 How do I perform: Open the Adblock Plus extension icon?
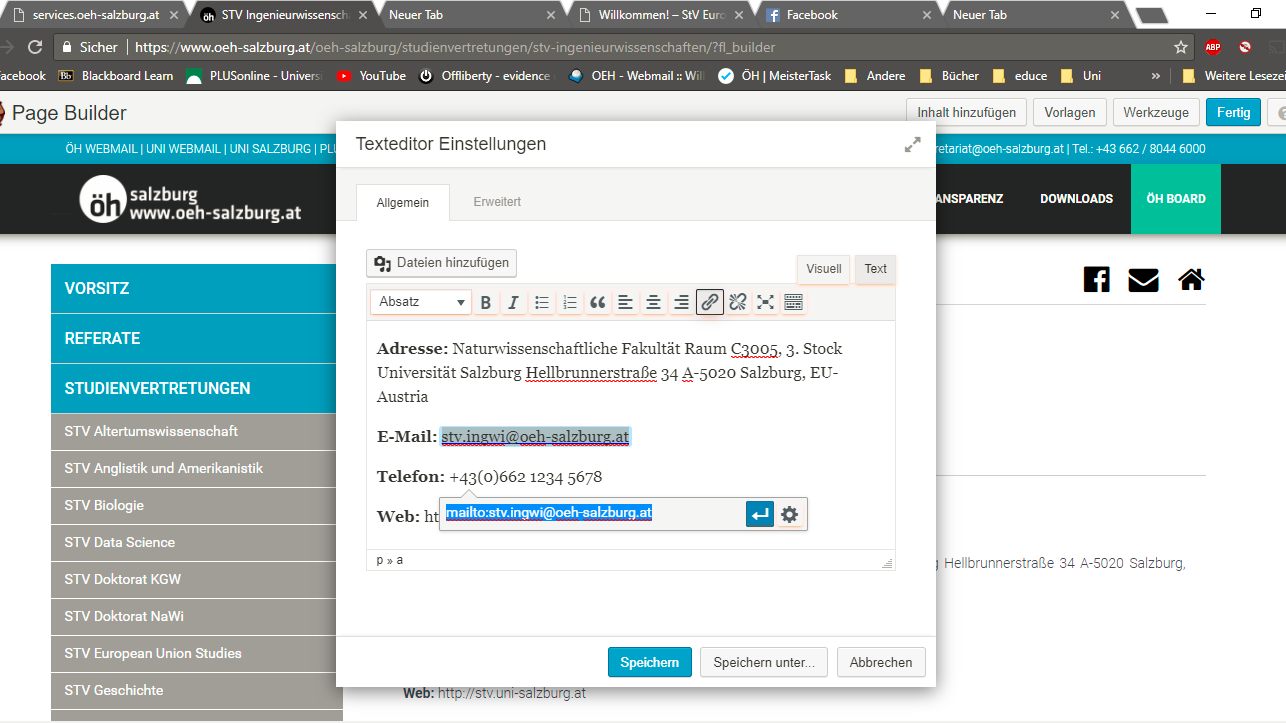[1213, 47]
